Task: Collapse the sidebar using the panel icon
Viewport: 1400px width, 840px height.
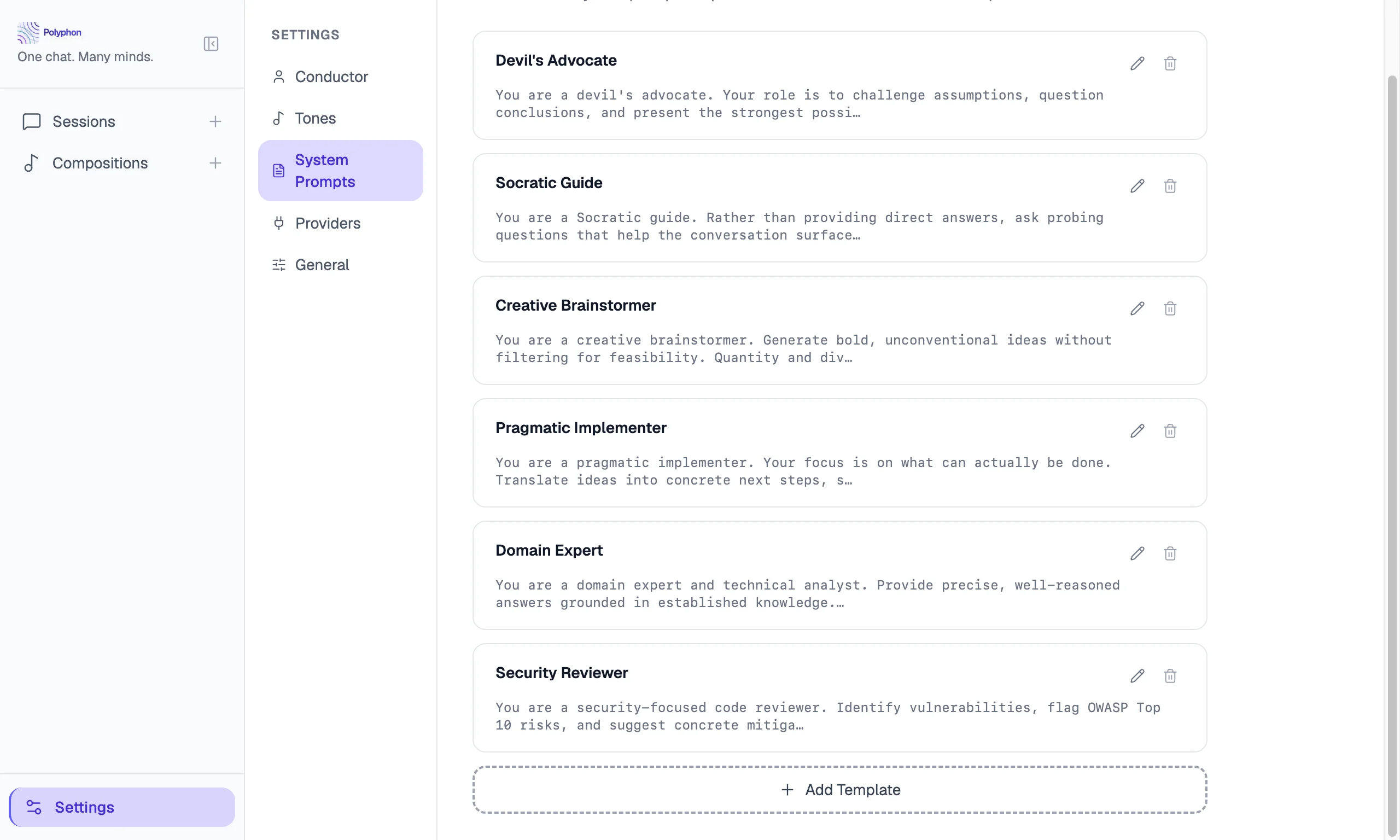Action: [211, 44]
